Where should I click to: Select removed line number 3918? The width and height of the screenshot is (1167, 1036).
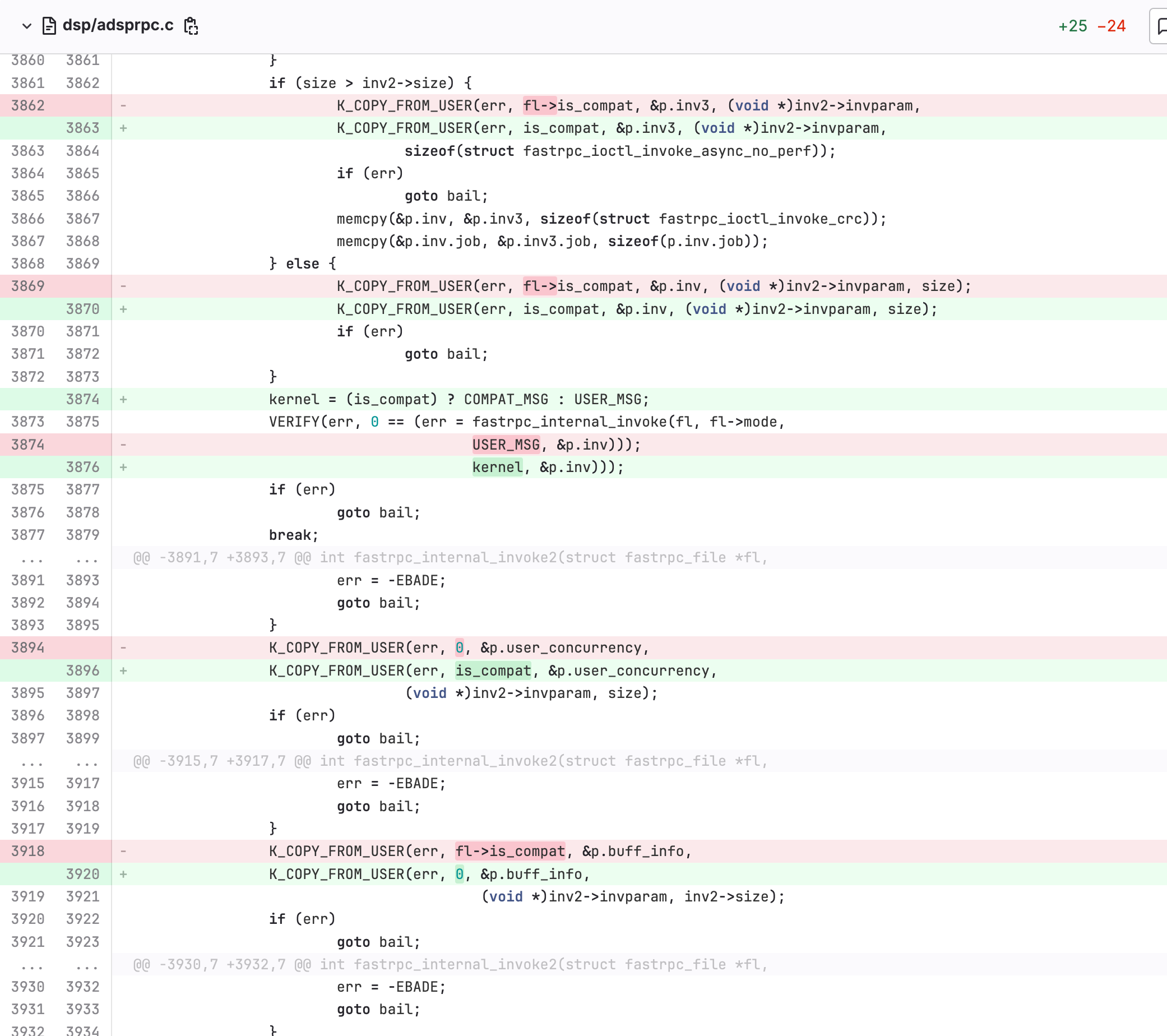tap(28, 851)
